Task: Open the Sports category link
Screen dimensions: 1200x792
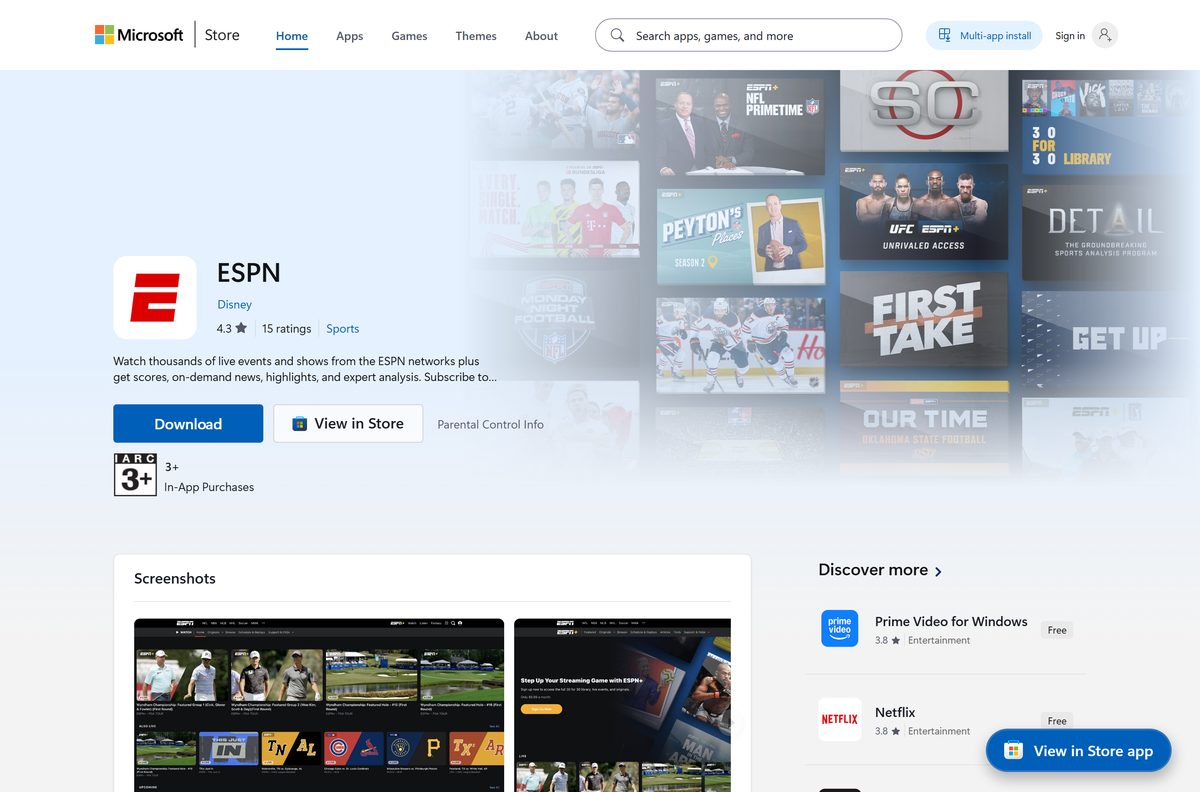Action: [342, 328]
